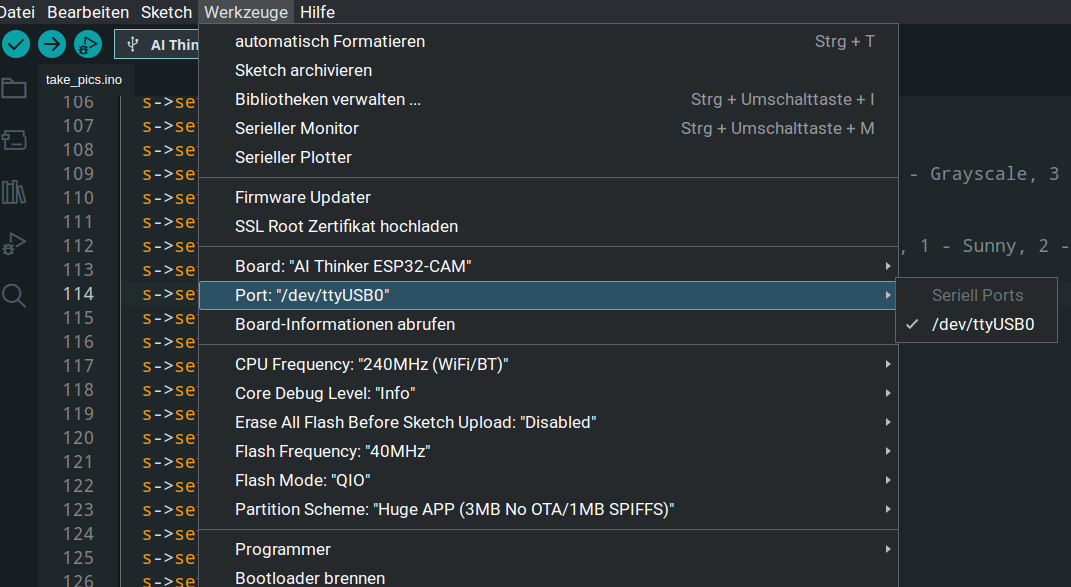Choose automatisch Formatieren from the menu
The height and width of the screenshot is (587, 1071).
329,41
